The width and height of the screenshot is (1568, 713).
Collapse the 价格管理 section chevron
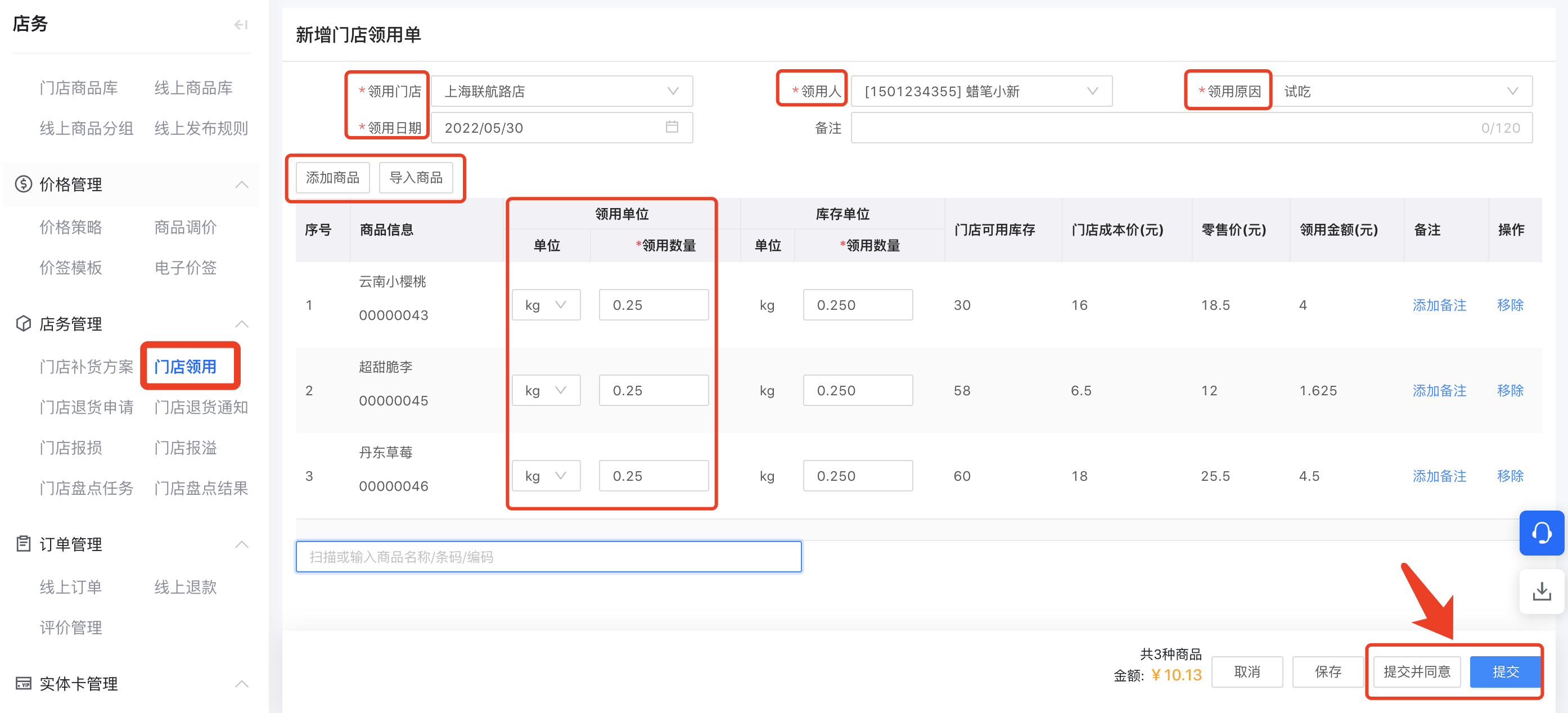(242, 184)
